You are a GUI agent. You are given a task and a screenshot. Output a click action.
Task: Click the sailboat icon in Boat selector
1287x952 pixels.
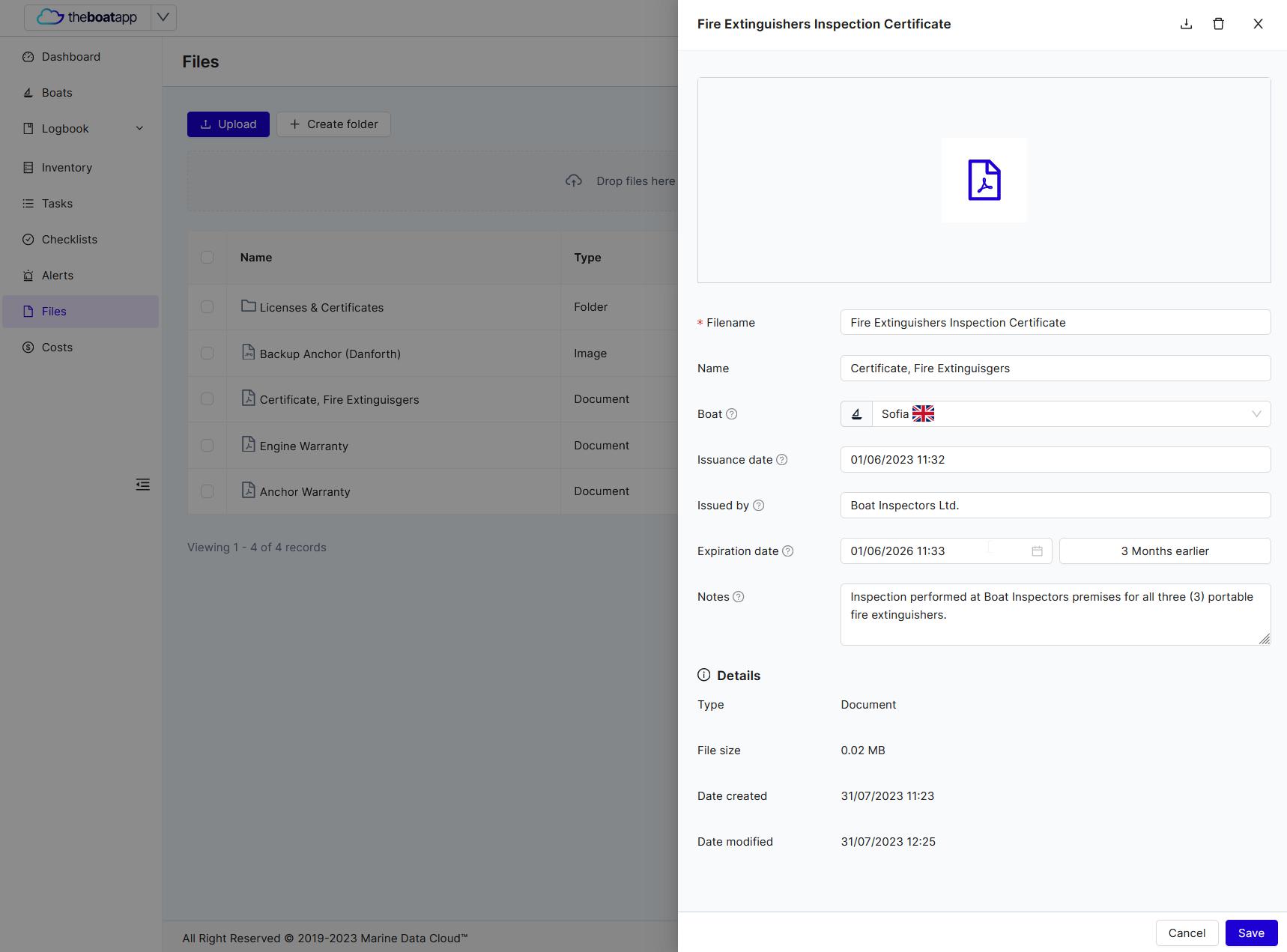[x=856, y=414]
